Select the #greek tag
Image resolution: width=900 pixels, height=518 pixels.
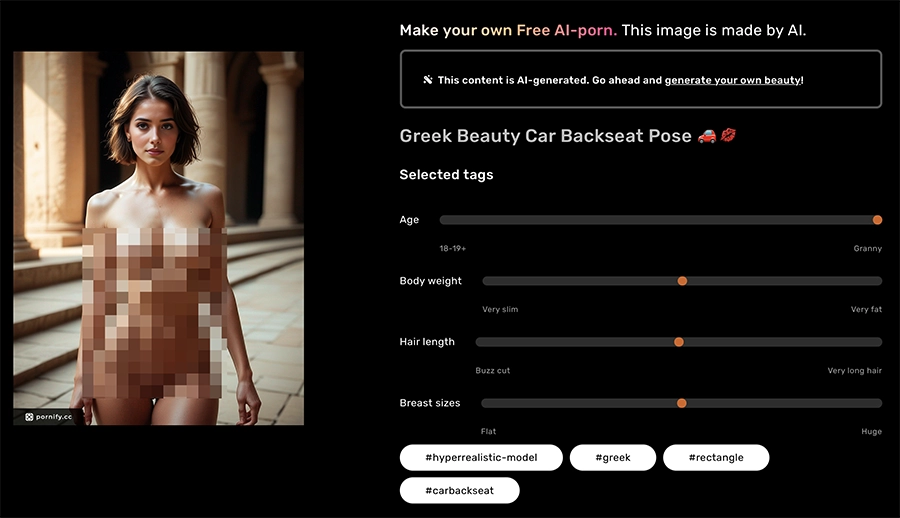pos(612,458)
